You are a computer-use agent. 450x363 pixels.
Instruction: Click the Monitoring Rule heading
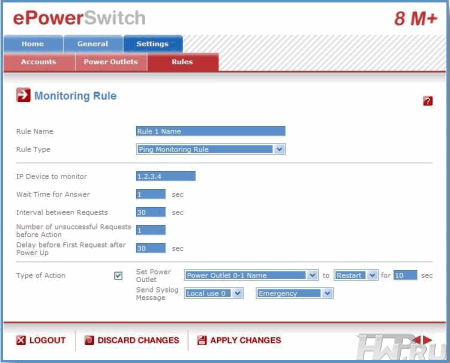coord(76,96)
